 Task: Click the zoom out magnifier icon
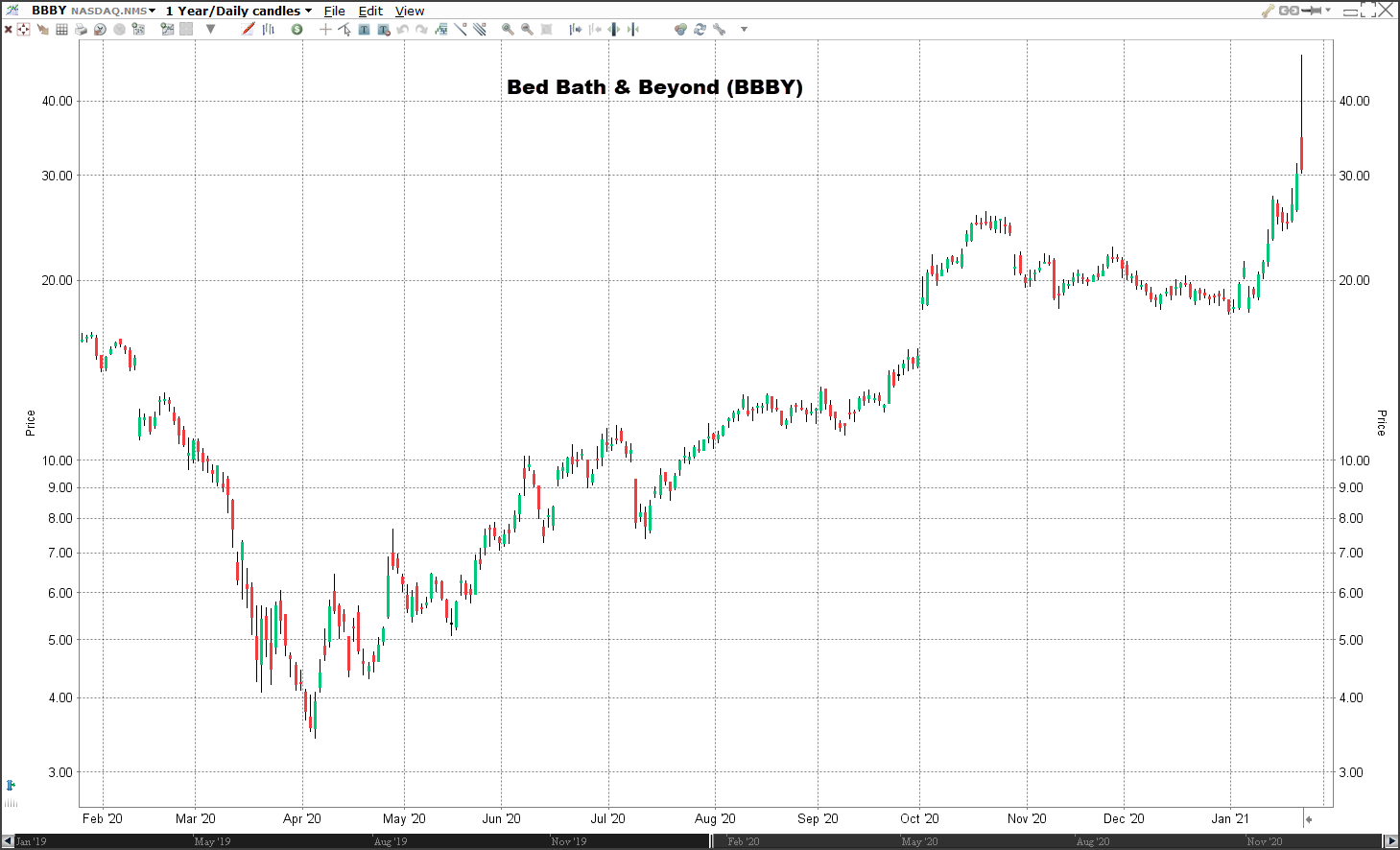527,29
